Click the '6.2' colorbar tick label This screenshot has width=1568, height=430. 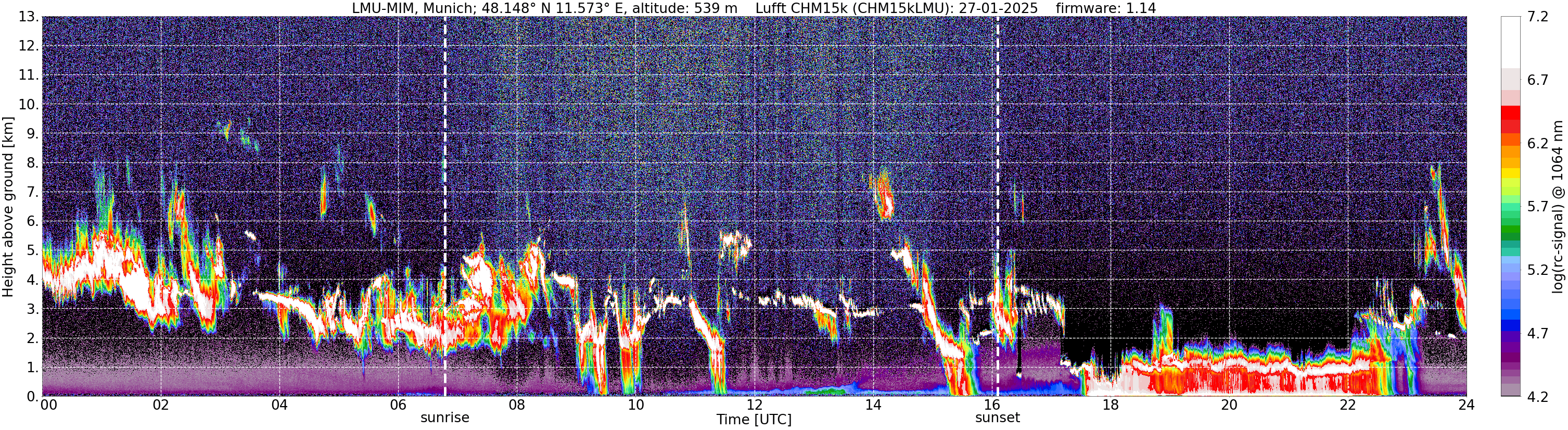[1538, 144]
